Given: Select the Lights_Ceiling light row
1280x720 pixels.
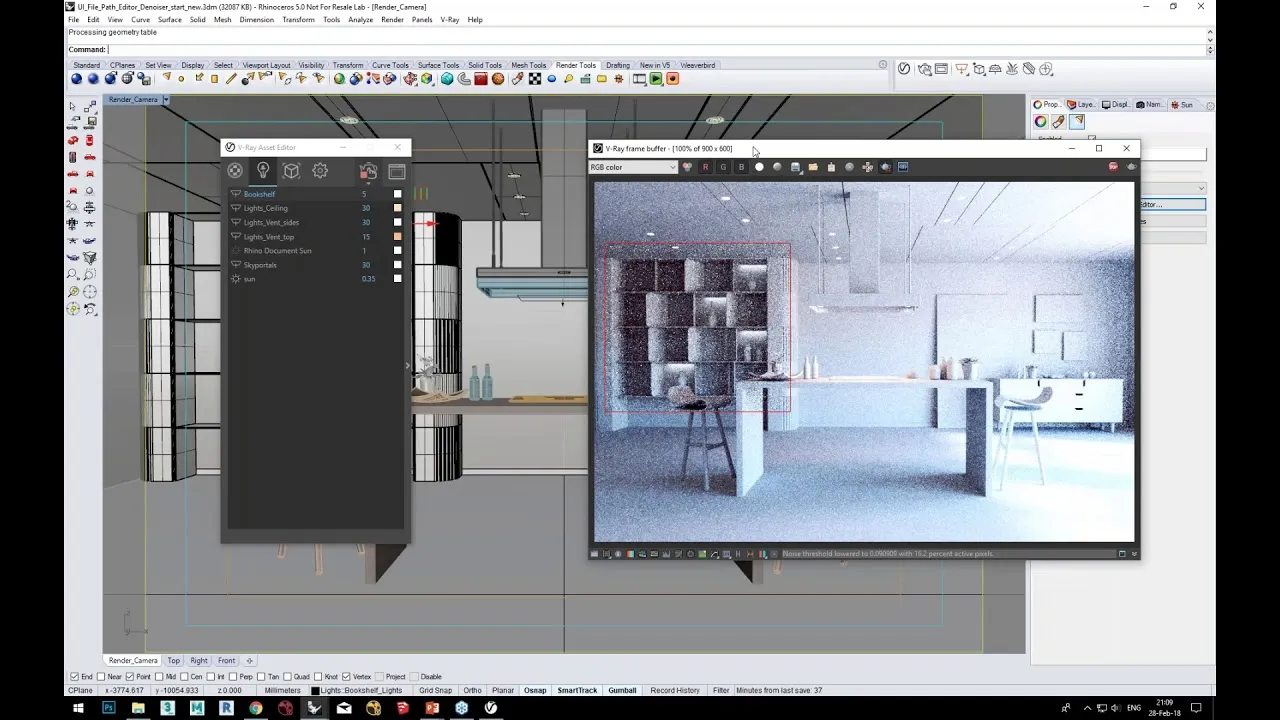Looking at the screenshot, I should coord(315,208).
